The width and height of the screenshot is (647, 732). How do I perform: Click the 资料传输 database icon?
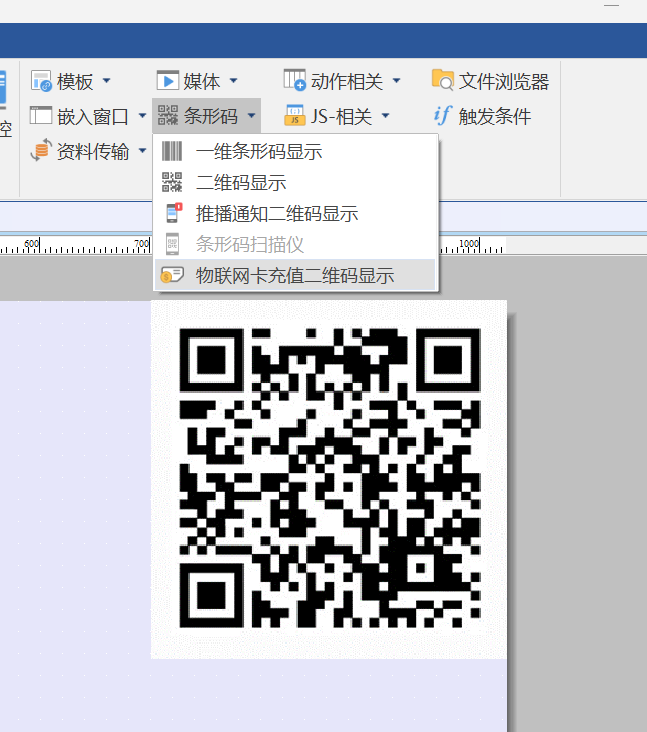point(41,151)
